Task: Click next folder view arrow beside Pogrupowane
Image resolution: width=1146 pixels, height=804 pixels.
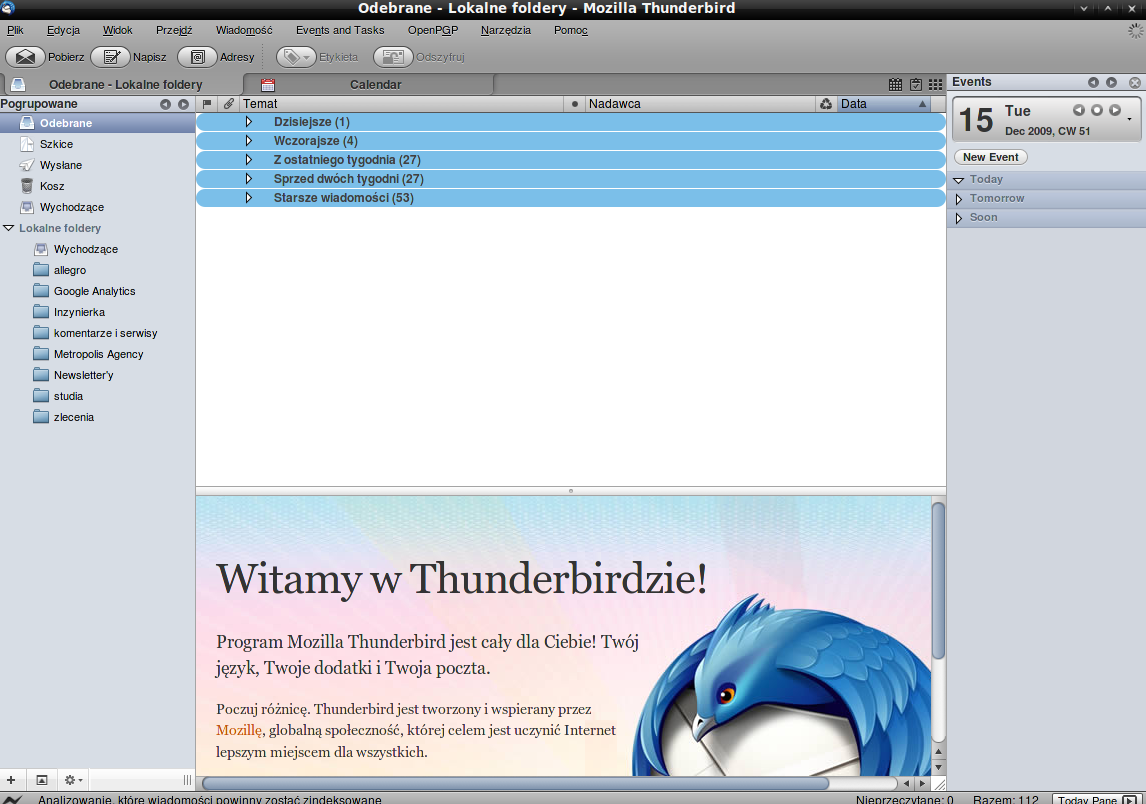Action: (x=183, y=105)
